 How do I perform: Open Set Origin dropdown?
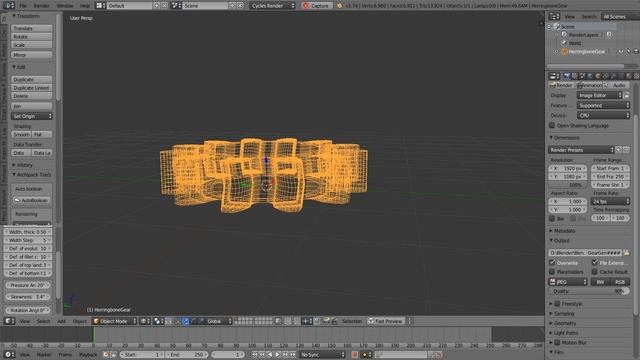[x=32, y=116]
